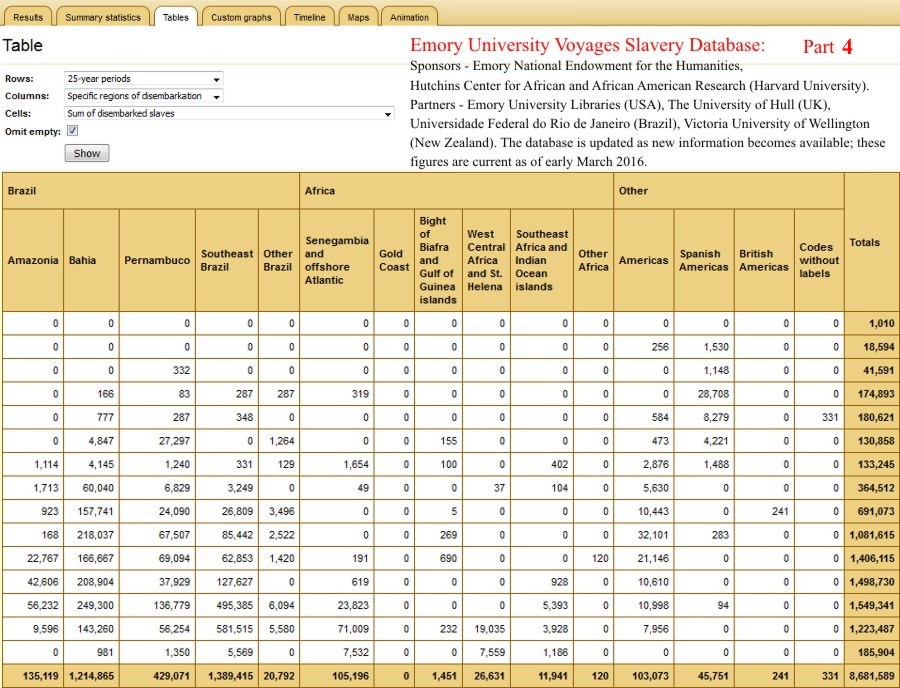Screen dimensions: 900x688
Task: Click the grand total 8,681,589 cell
Action: click(870, 677)
